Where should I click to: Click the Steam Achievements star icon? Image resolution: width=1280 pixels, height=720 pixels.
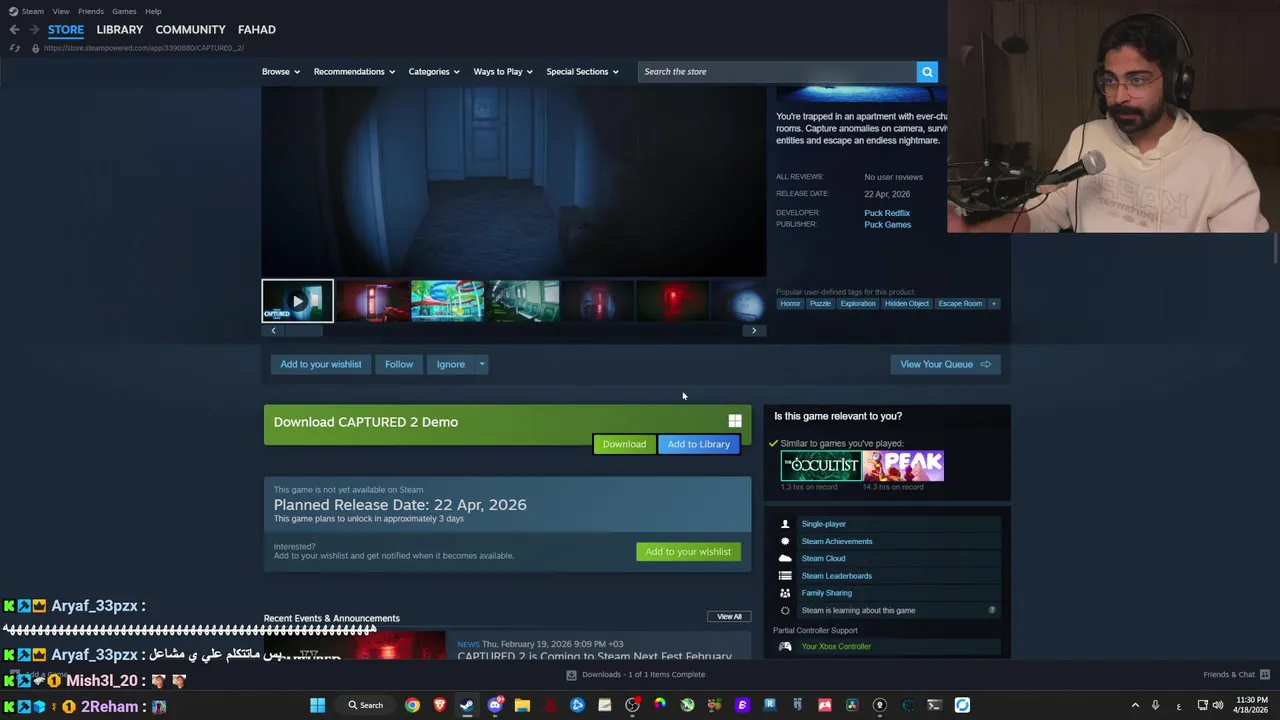785,541
